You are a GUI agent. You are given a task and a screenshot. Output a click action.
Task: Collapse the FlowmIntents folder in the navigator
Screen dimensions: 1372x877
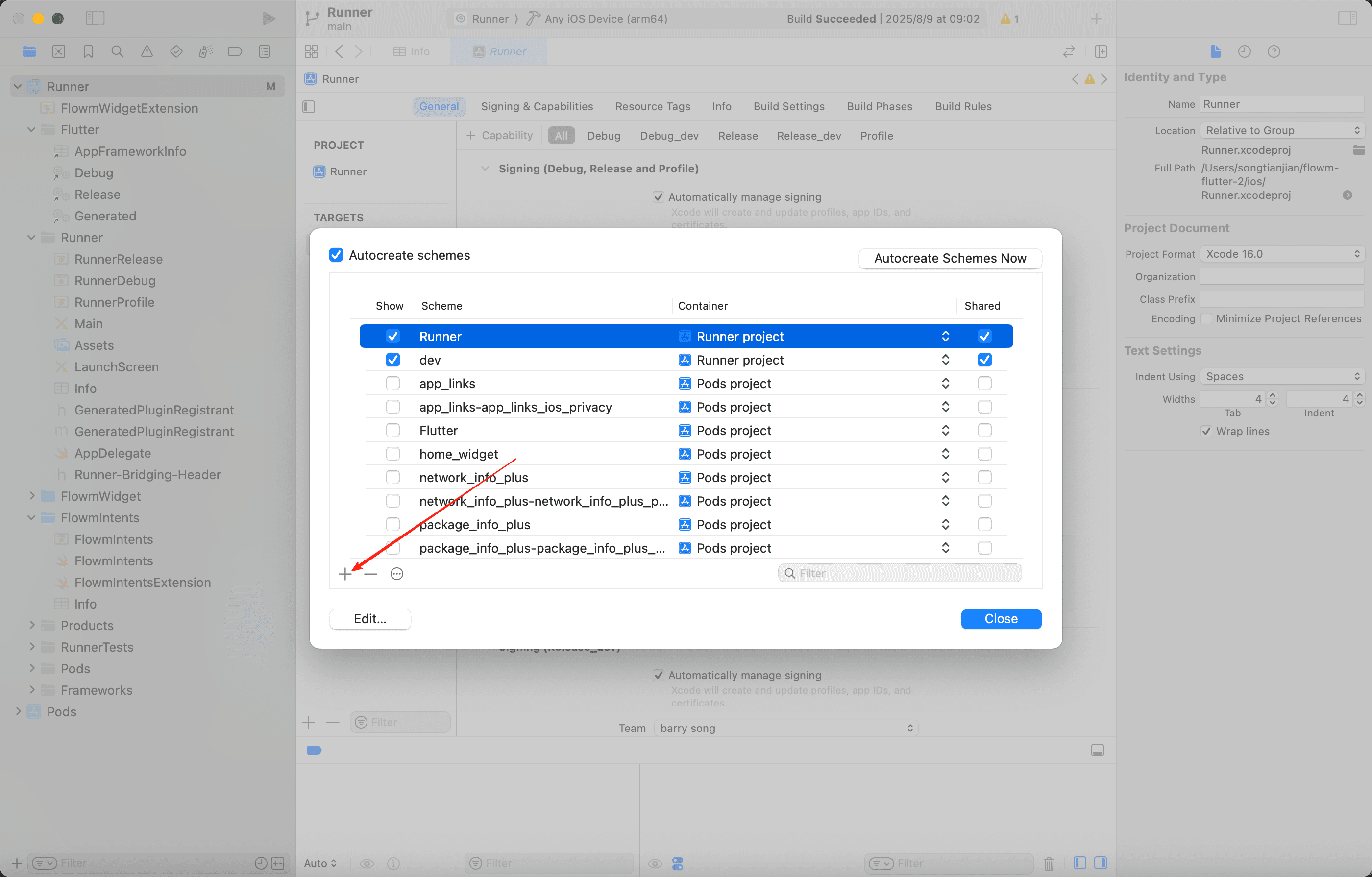coord(31,517)
